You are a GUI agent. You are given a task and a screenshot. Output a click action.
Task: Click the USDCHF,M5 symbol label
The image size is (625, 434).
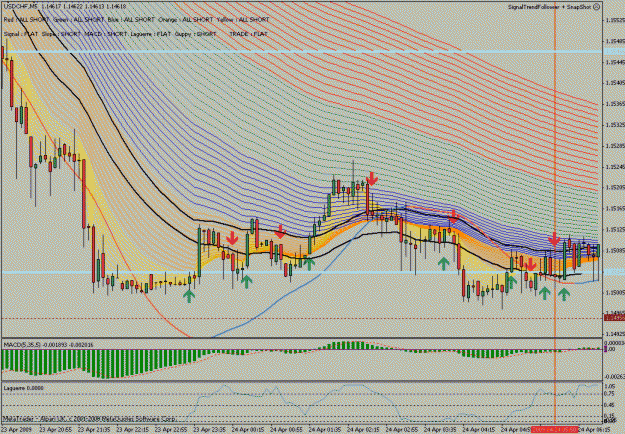coord(22,7)
